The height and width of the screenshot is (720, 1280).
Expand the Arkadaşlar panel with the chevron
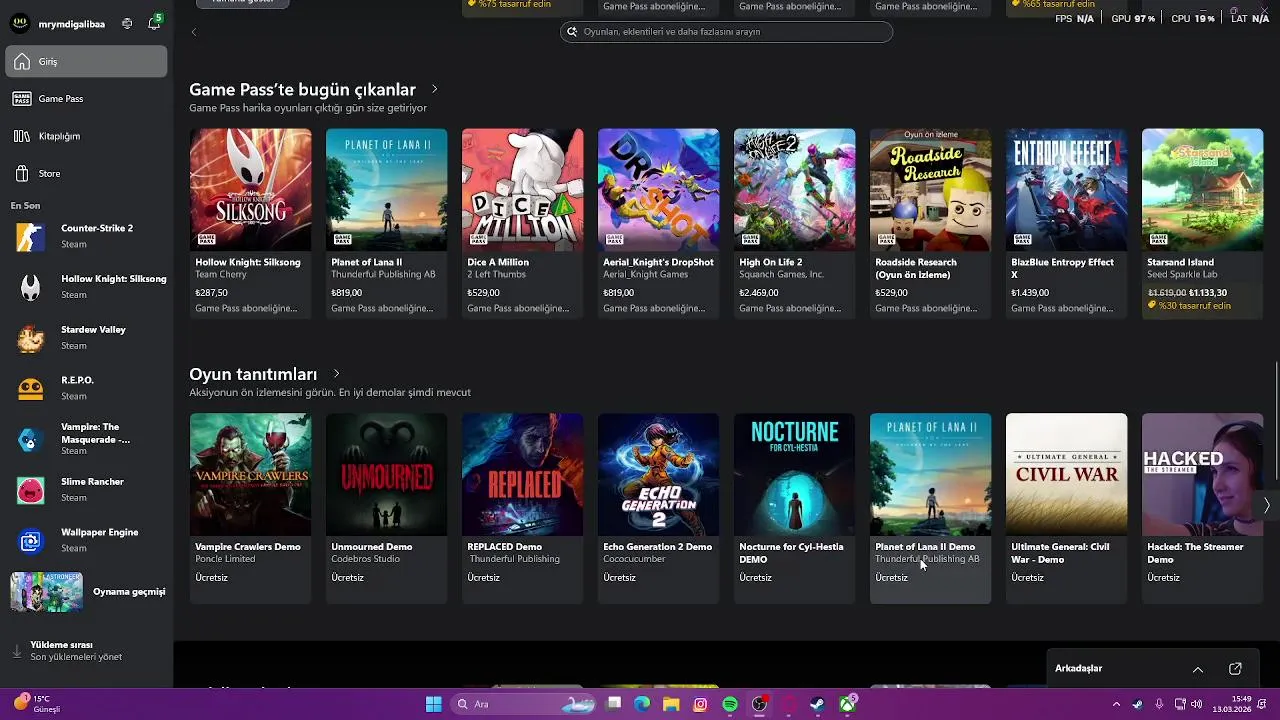tap(1197, 669)
